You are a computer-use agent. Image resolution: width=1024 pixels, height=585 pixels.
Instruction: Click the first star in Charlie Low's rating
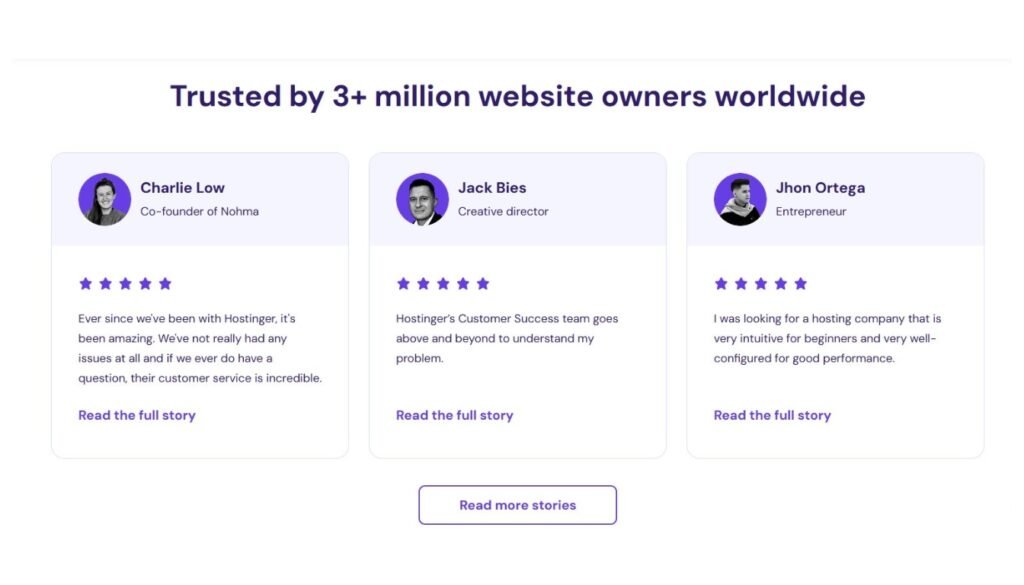[x=86, y=284]
